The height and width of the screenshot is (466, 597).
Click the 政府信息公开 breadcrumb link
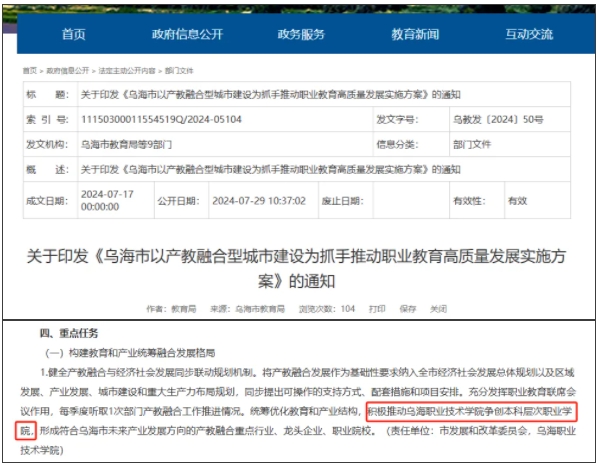click(67, 71)
